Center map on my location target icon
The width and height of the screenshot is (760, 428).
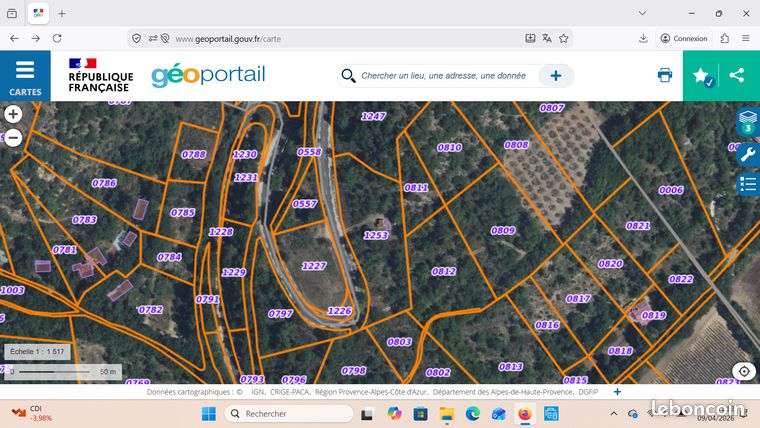(744, 372)
